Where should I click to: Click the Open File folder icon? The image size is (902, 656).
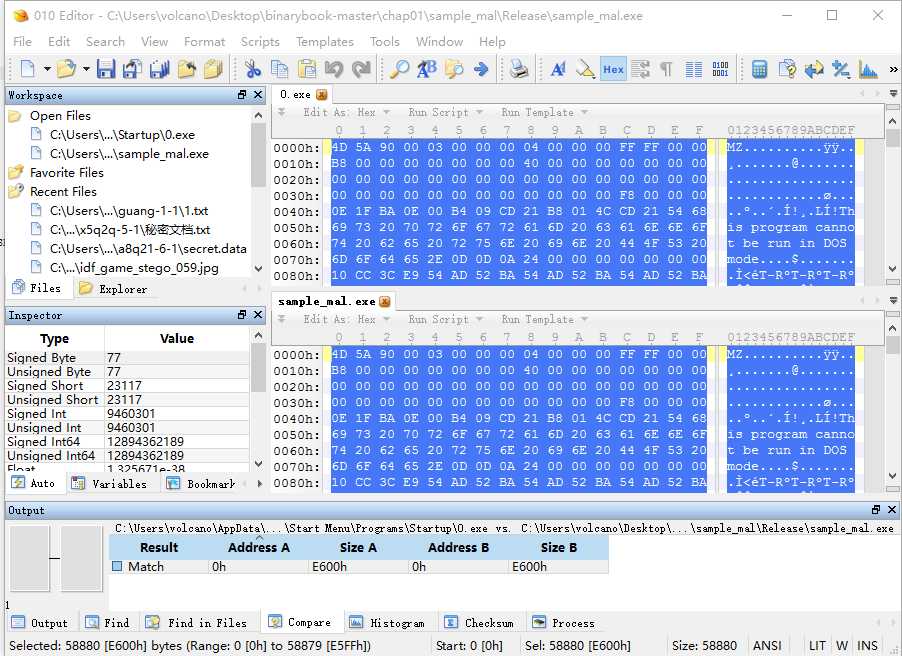66,70
